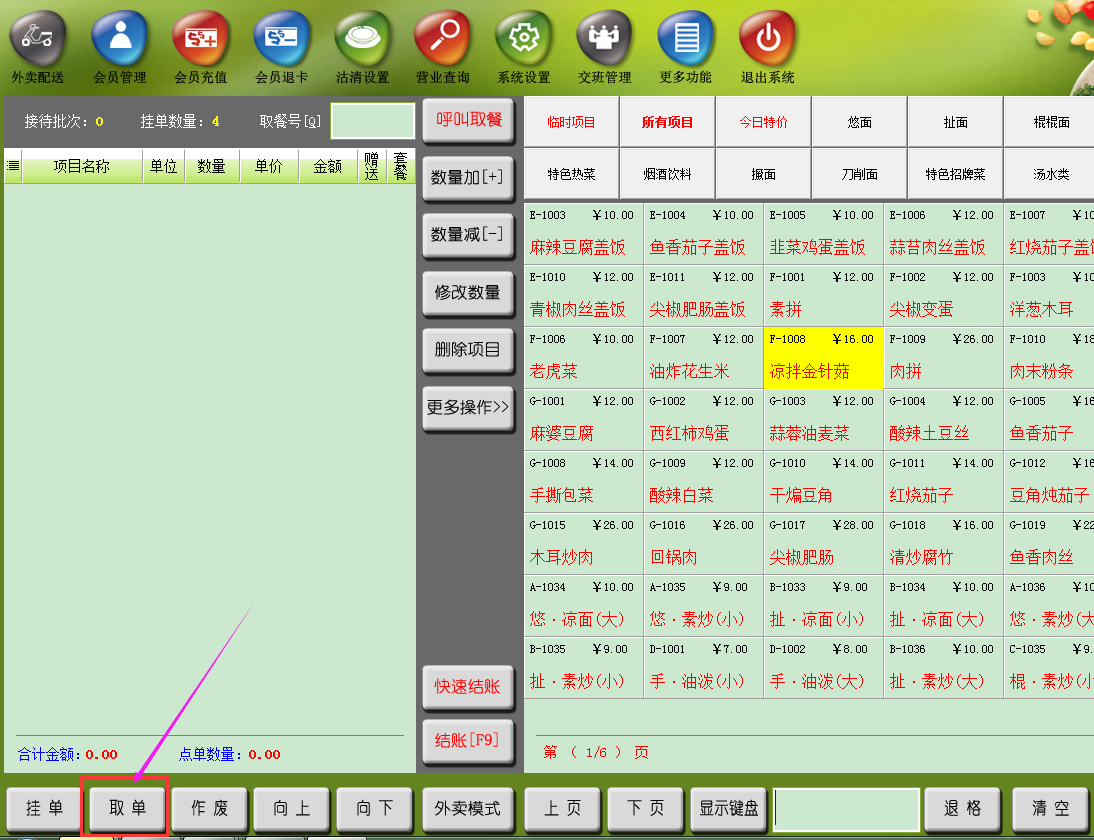Click the 会员退卡 card refund icon

click(x=281, y=38)
